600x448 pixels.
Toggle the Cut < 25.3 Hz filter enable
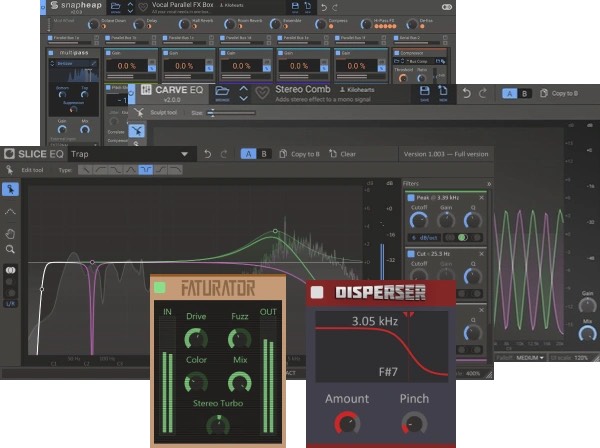point(411,254)
